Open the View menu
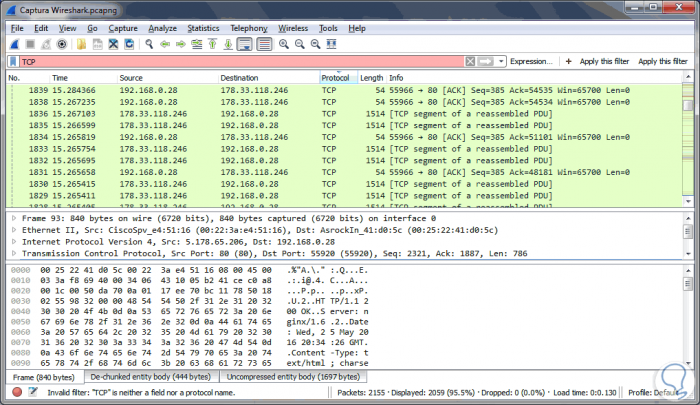700x405 pixels. (67, 28)
